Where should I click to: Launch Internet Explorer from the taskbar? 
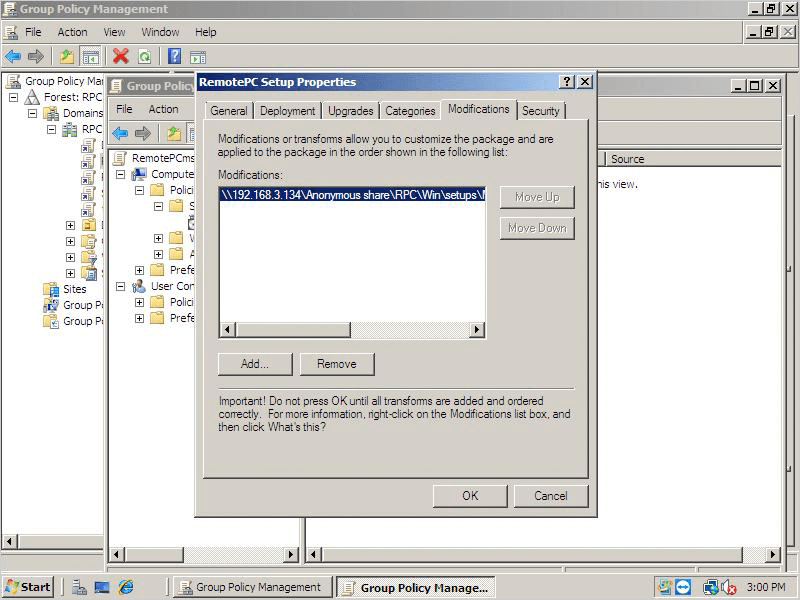point(126,587)
